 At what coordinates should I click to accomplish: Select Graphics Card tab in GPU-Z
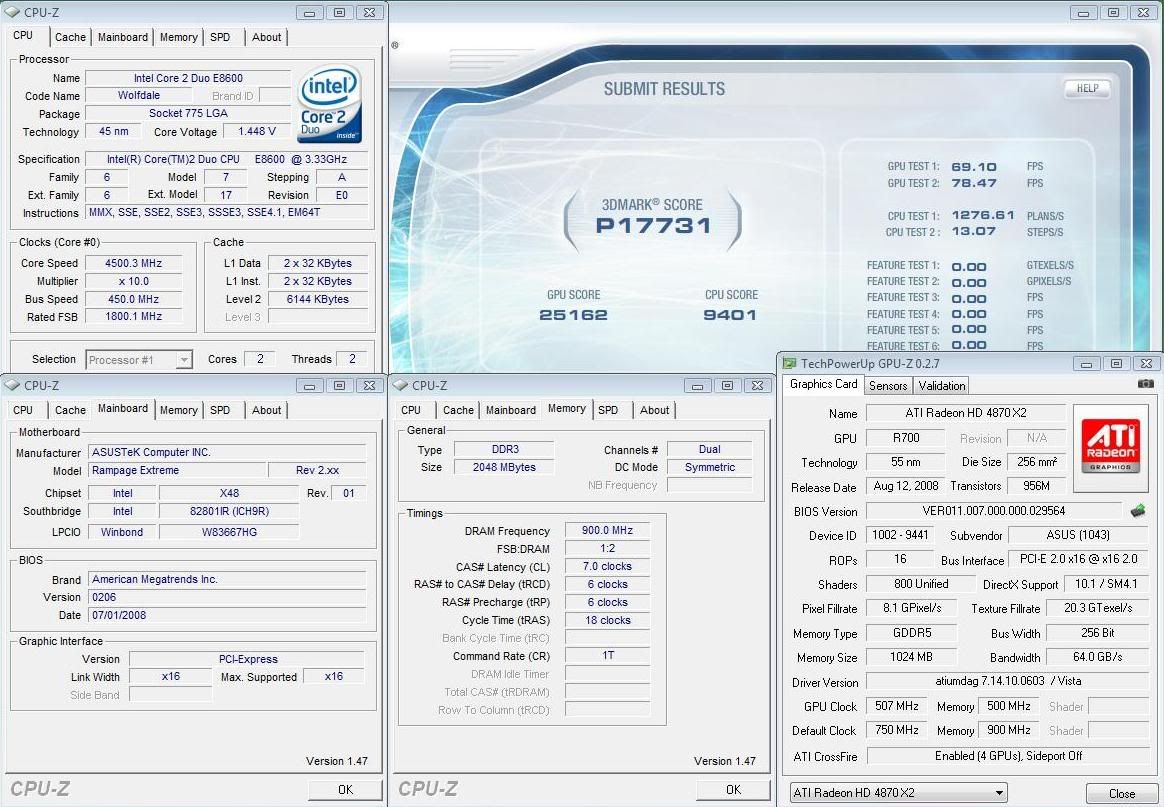[x=823, y=384]
